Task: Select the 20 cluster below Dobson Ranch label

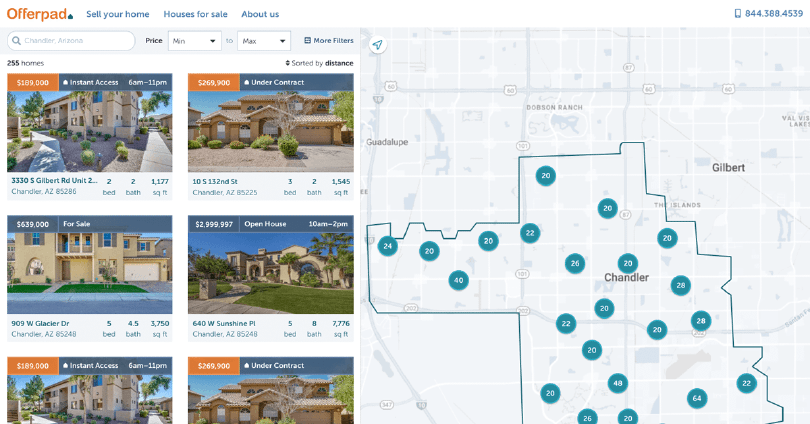Action: (546, 176)
